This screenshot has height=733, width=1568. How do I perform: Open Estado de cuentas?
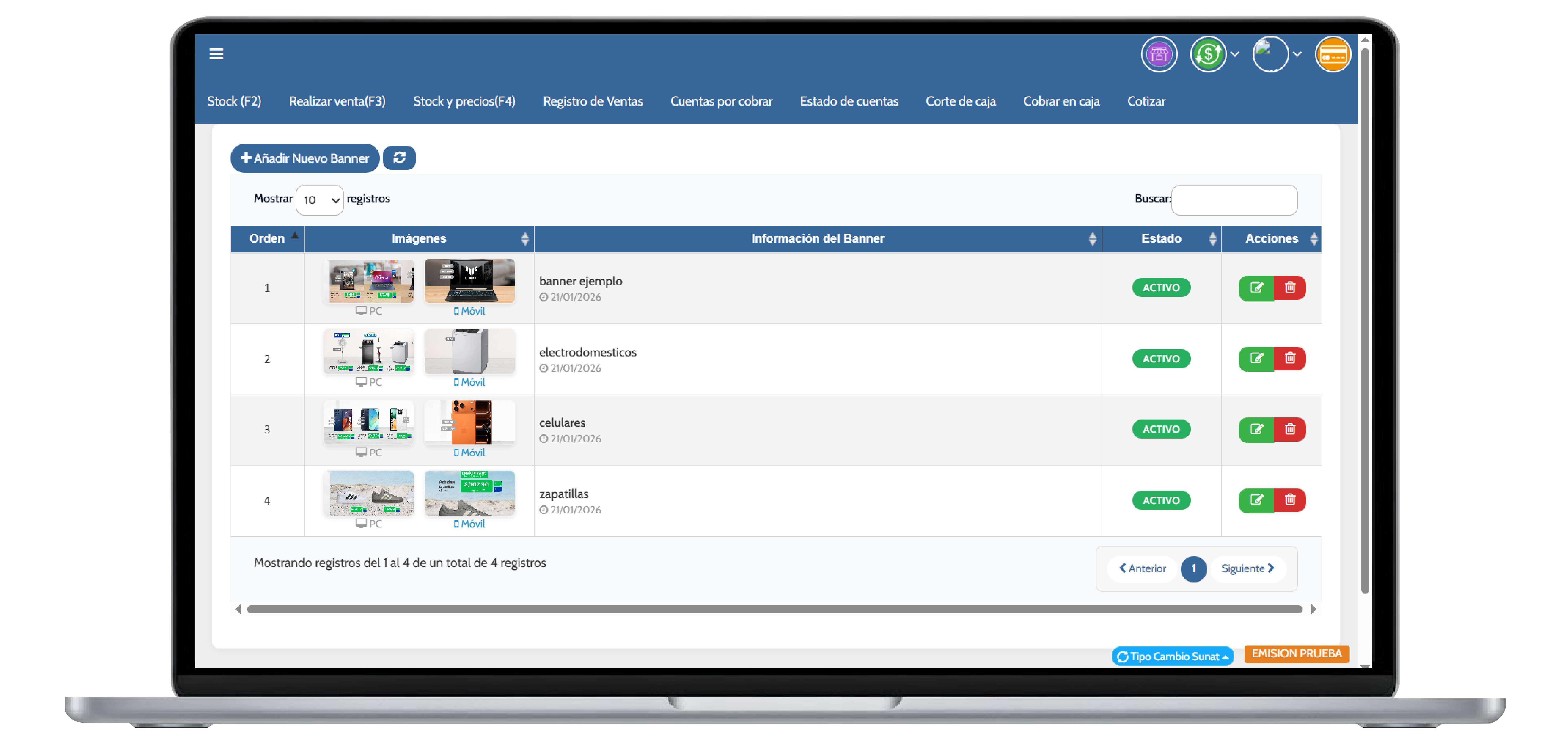click(849, 102)
